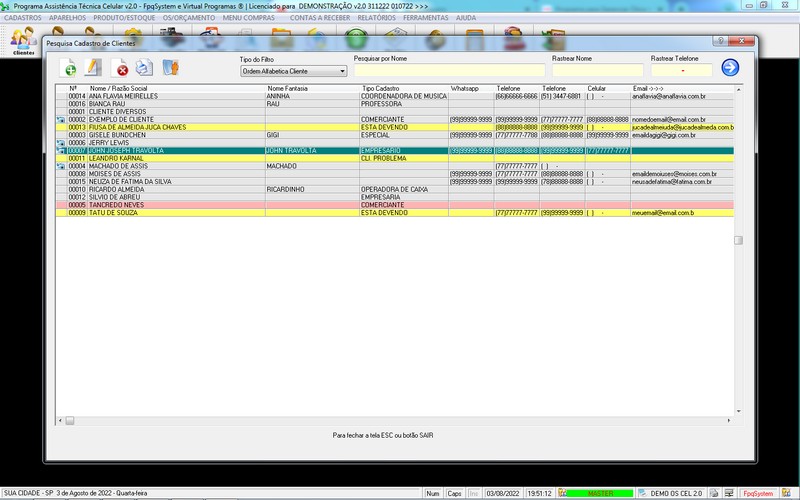Click the red delete client icon
Viewport: 800px width, 500px height.
(x=121, y=68)
